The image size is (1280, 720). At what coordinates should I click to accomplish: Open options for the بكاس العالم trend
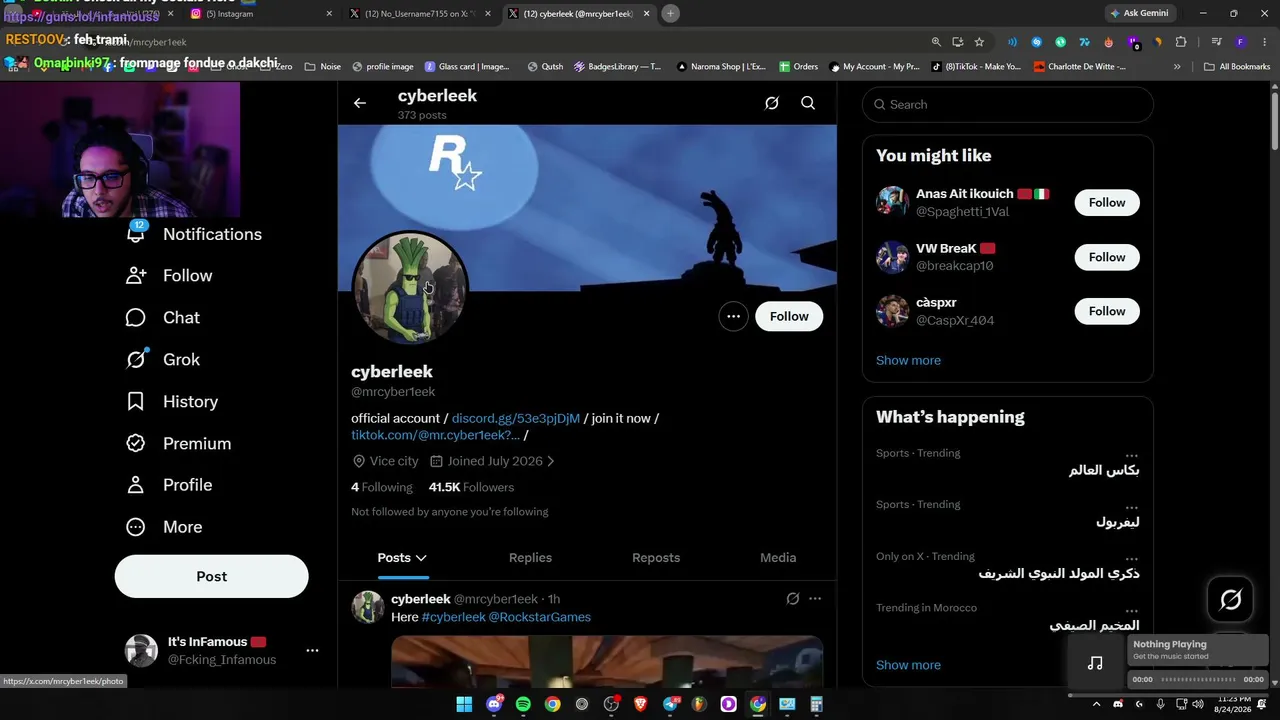[x=1131, y=454]
